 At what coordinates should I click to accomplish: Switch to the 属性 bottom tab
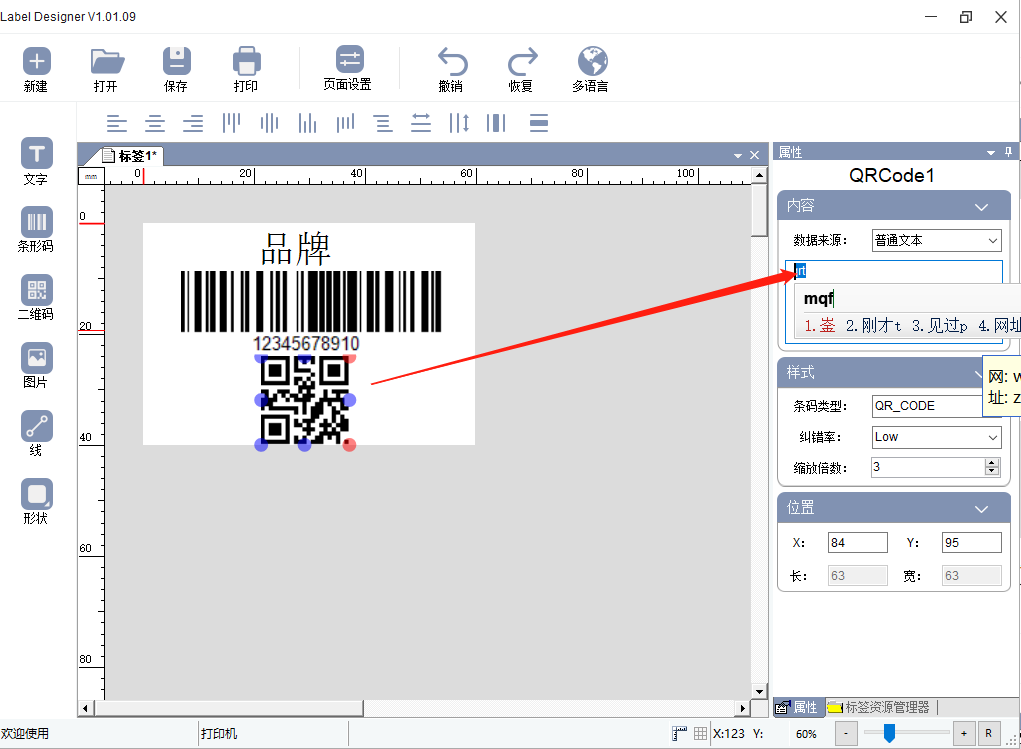pyautogui.click(x=798, y=707)
